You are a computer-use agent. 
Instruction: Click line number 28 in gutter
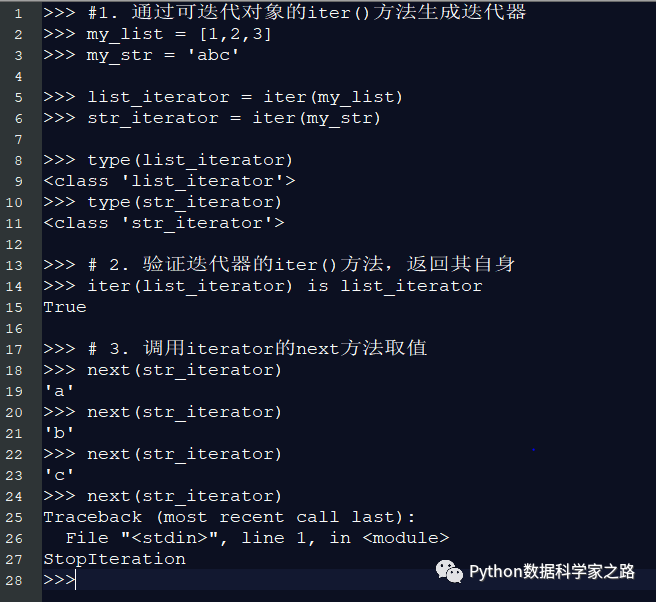(14, 580)
